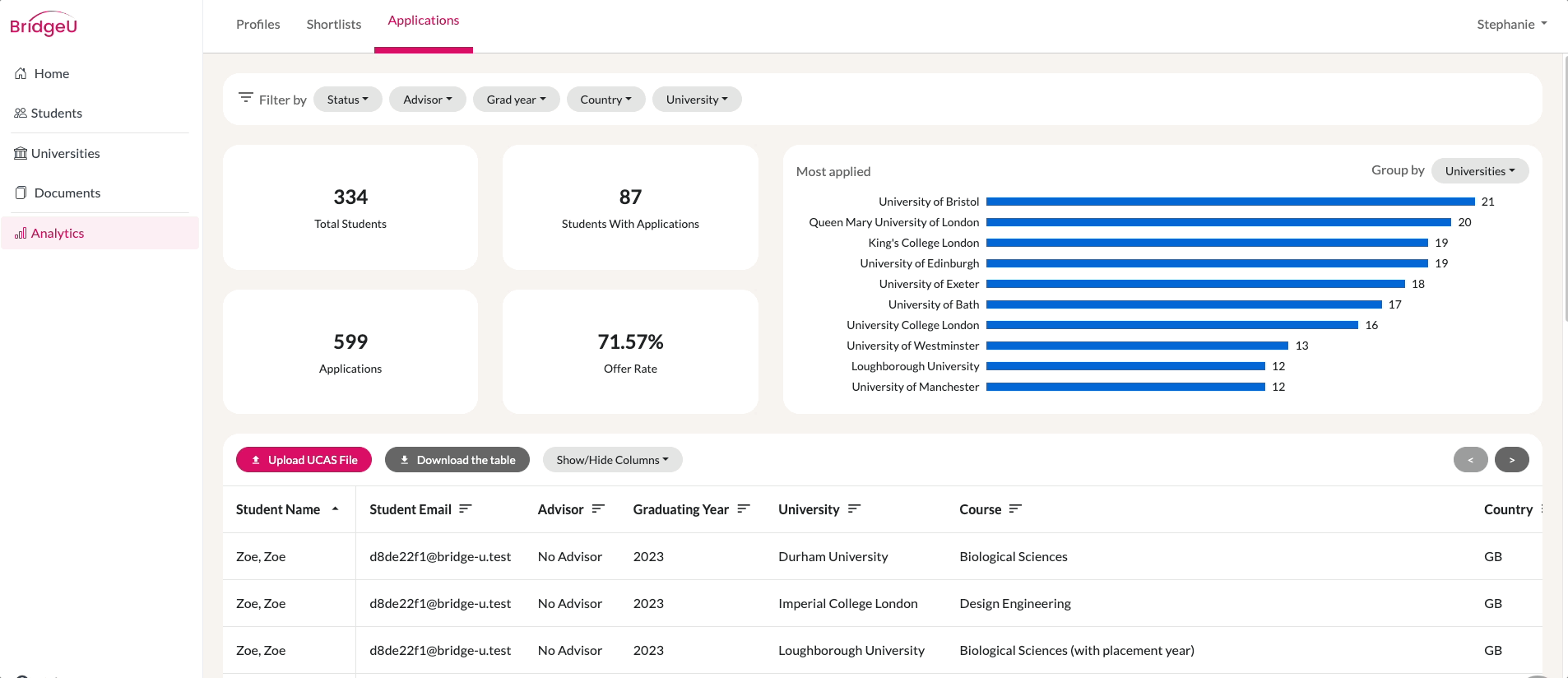1568x678 pixels.
Task: Click the University of Manchester chart bar
Action: [x=1126, y=387]
